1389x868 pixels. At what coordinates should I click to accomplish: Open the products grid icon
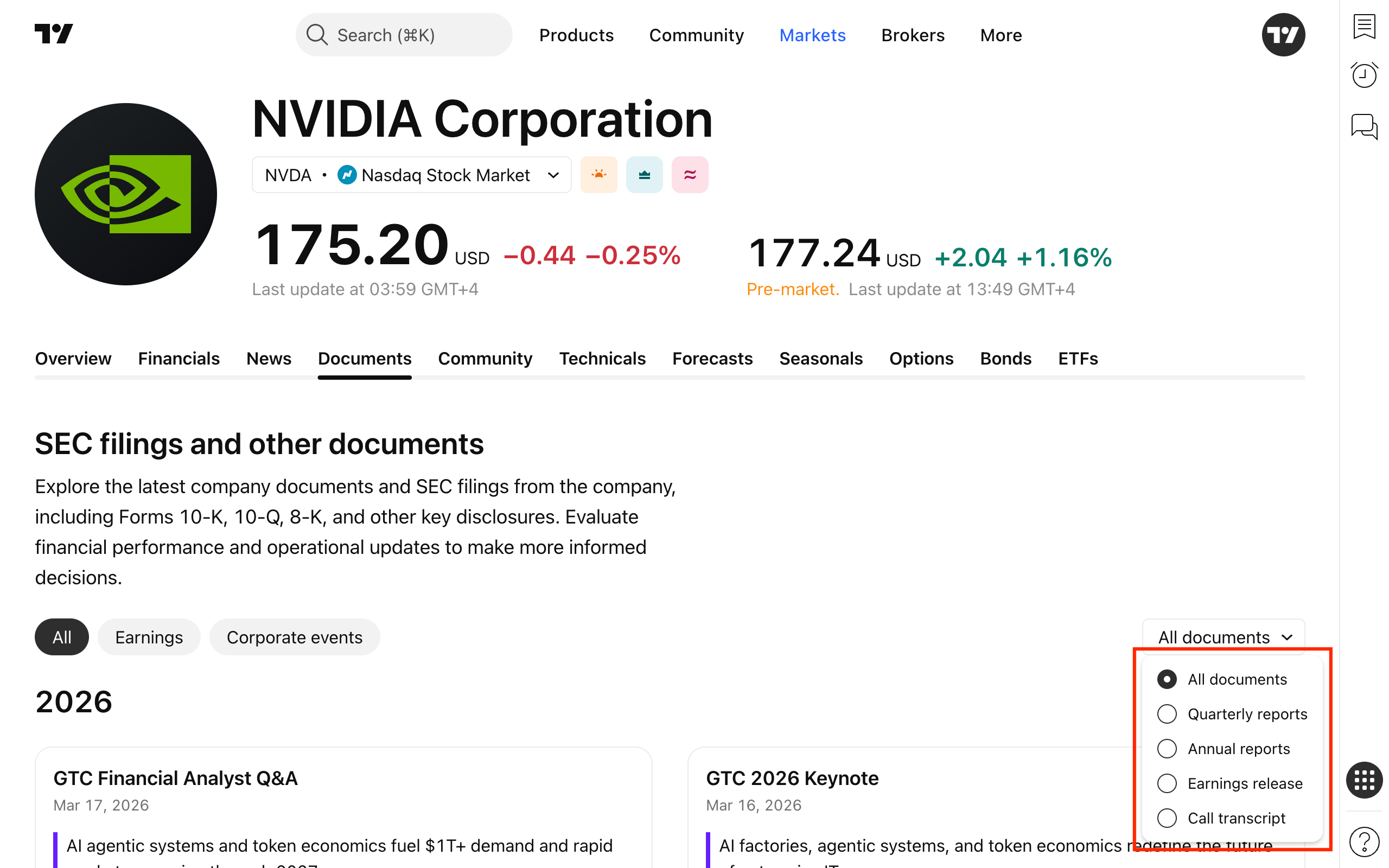(x=1363, y=780)
